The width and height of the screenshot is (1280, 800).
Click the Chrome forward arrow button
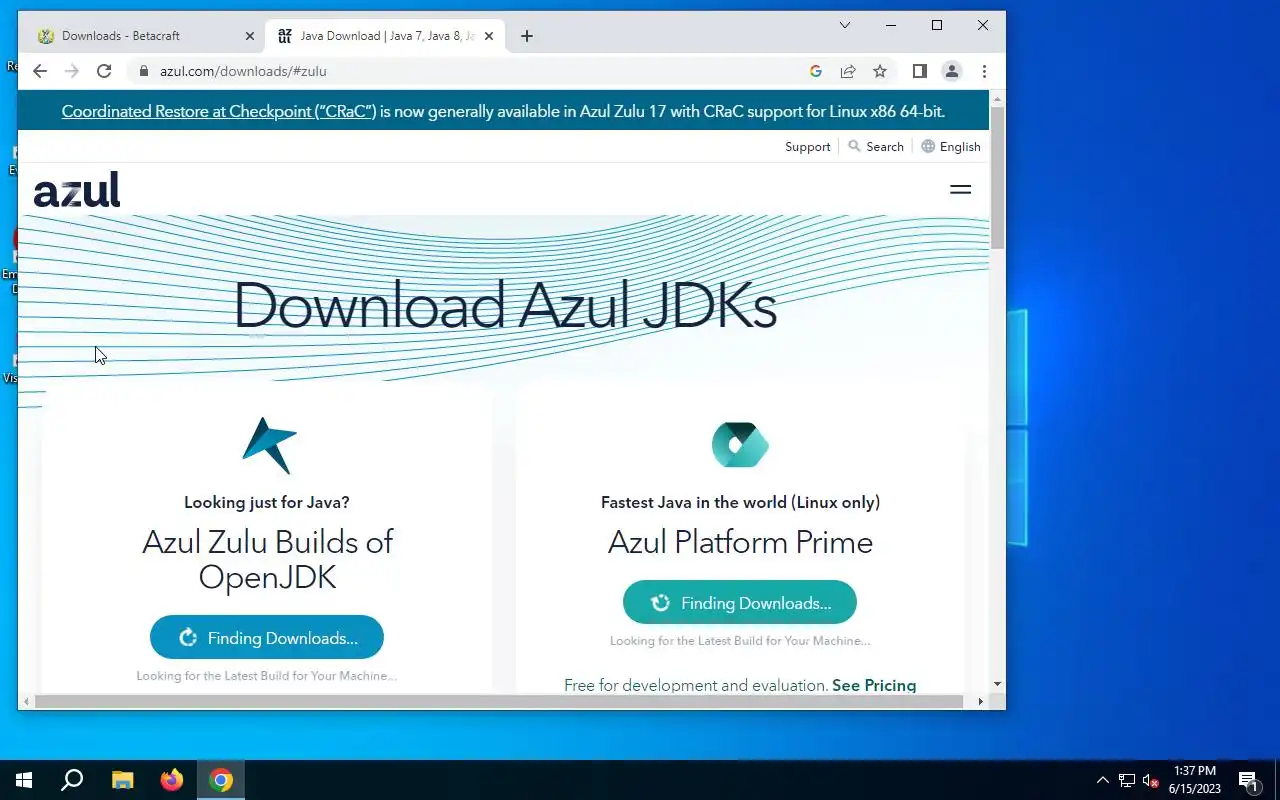[72, 71]
